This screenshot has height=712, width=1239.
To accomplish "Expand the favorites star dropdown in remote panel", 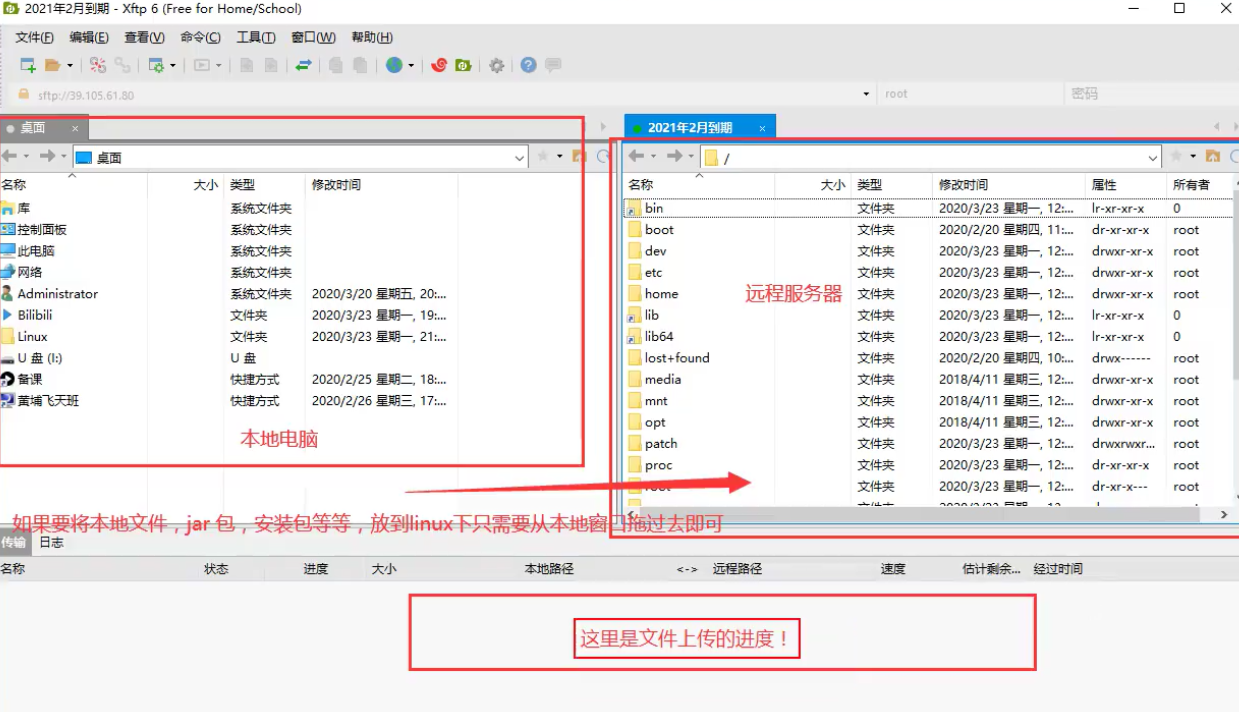I will (1191, 156).
